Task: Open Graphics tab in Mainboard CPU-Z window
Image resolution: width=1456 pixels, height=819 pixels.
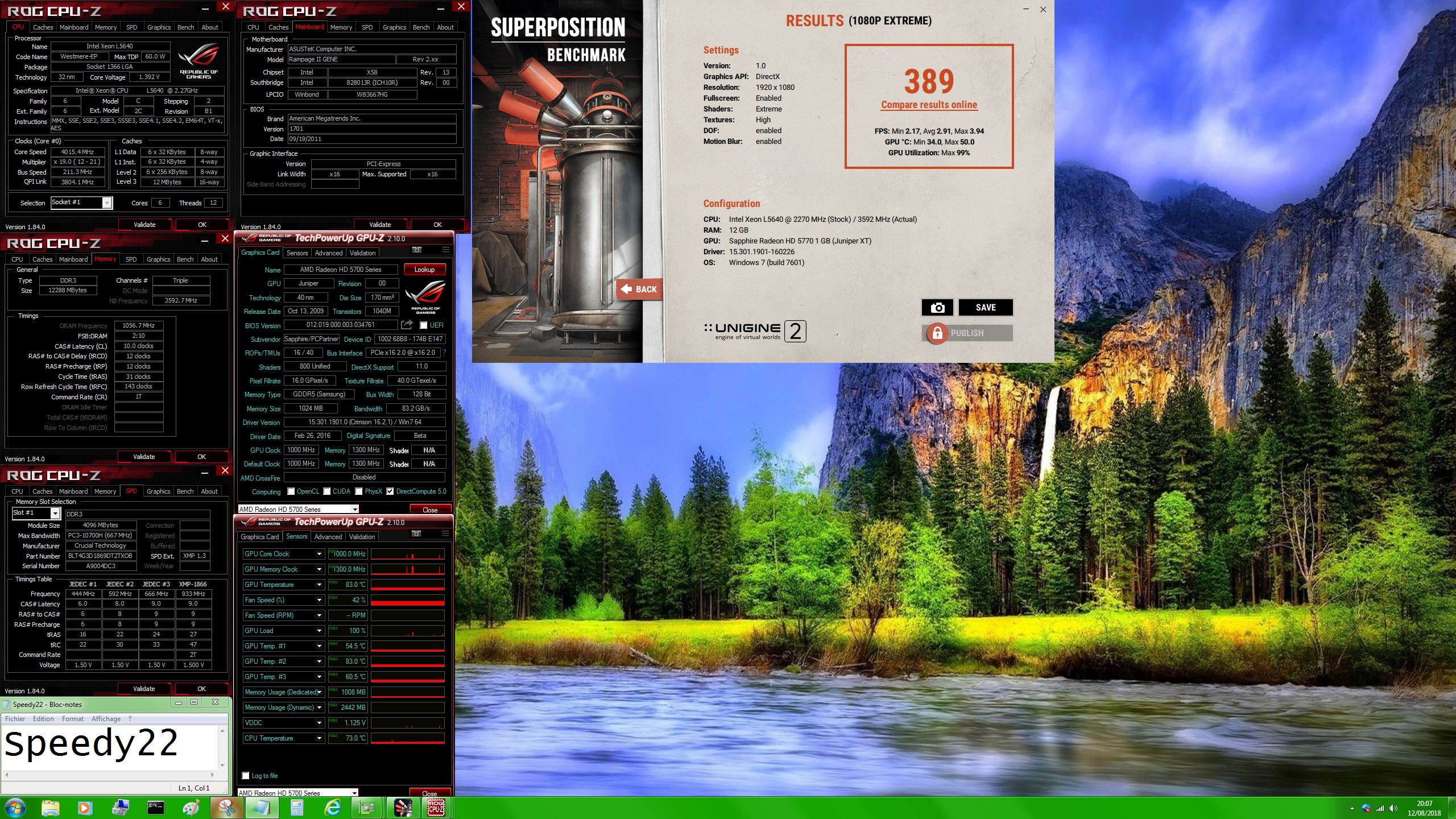Action: click(394, 27)
